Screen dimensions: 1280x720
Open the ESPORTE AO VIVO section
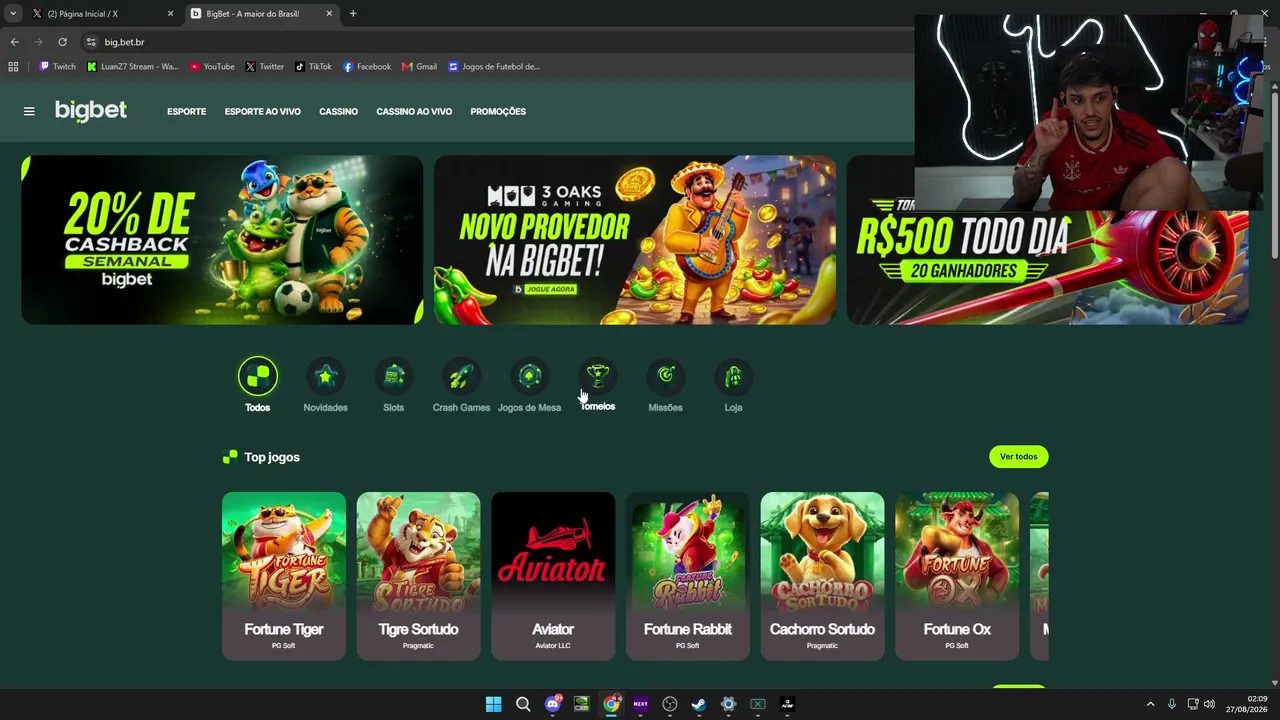coord(263,111)
